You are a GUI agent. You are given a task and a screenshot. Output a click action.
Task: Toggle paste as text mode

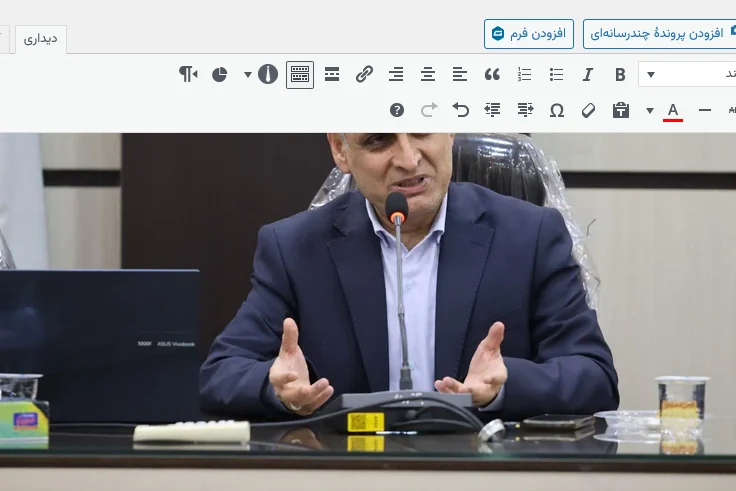621,110
